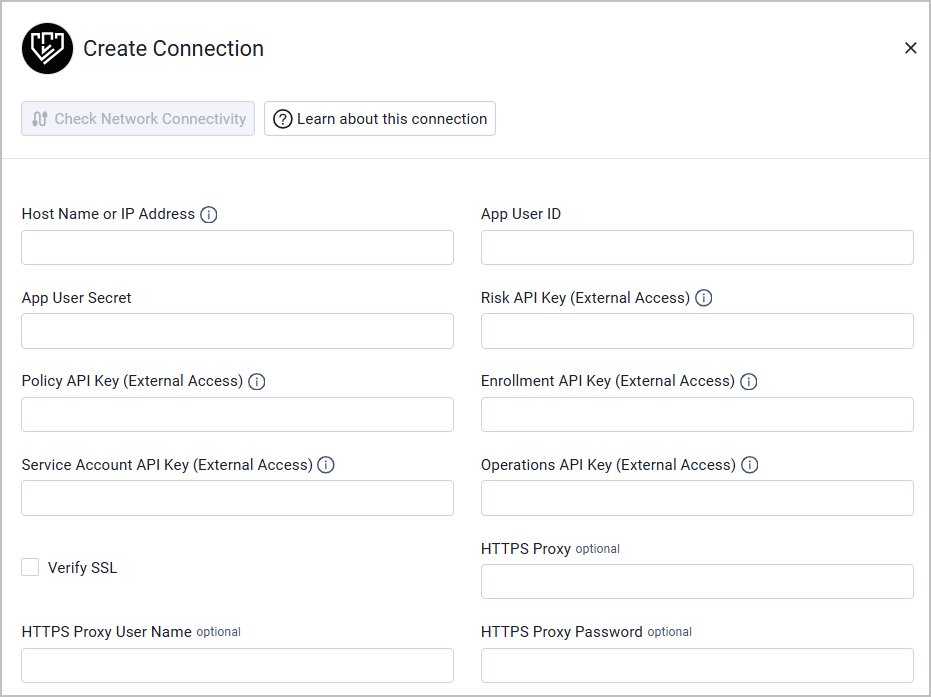This screenshot has width=931, height=697.
Task: Click the HTTPS Proxy Password field
Action: point(697,665)
